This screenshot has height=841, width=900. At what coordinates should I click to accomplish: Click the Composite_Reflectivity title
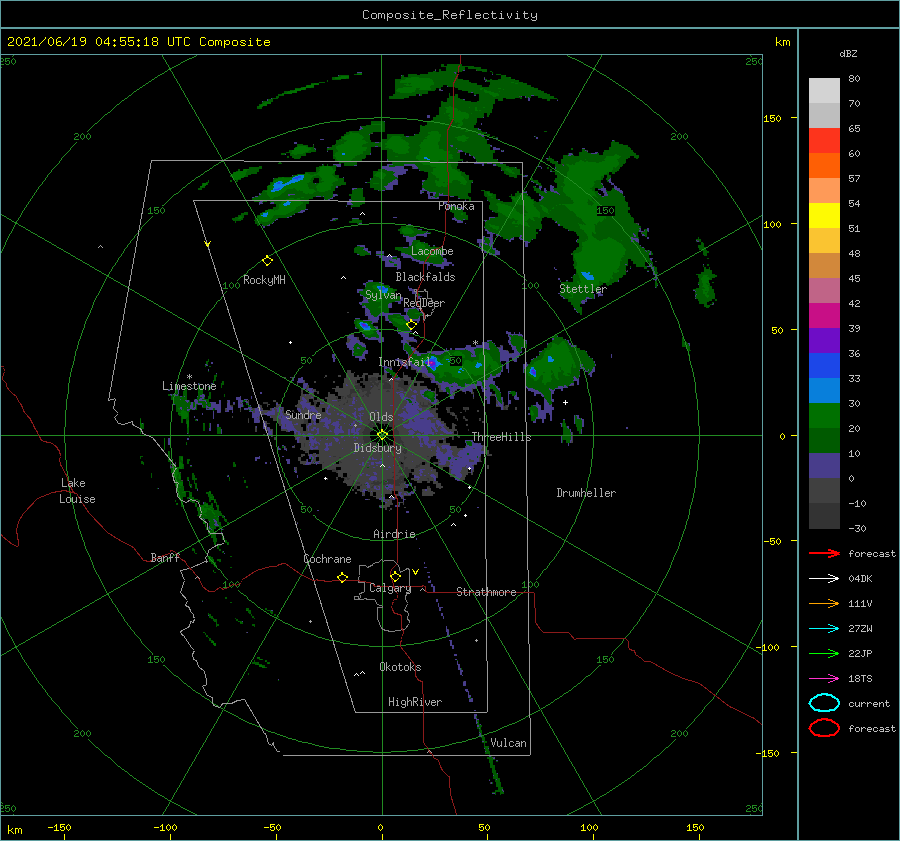(450, 15)
